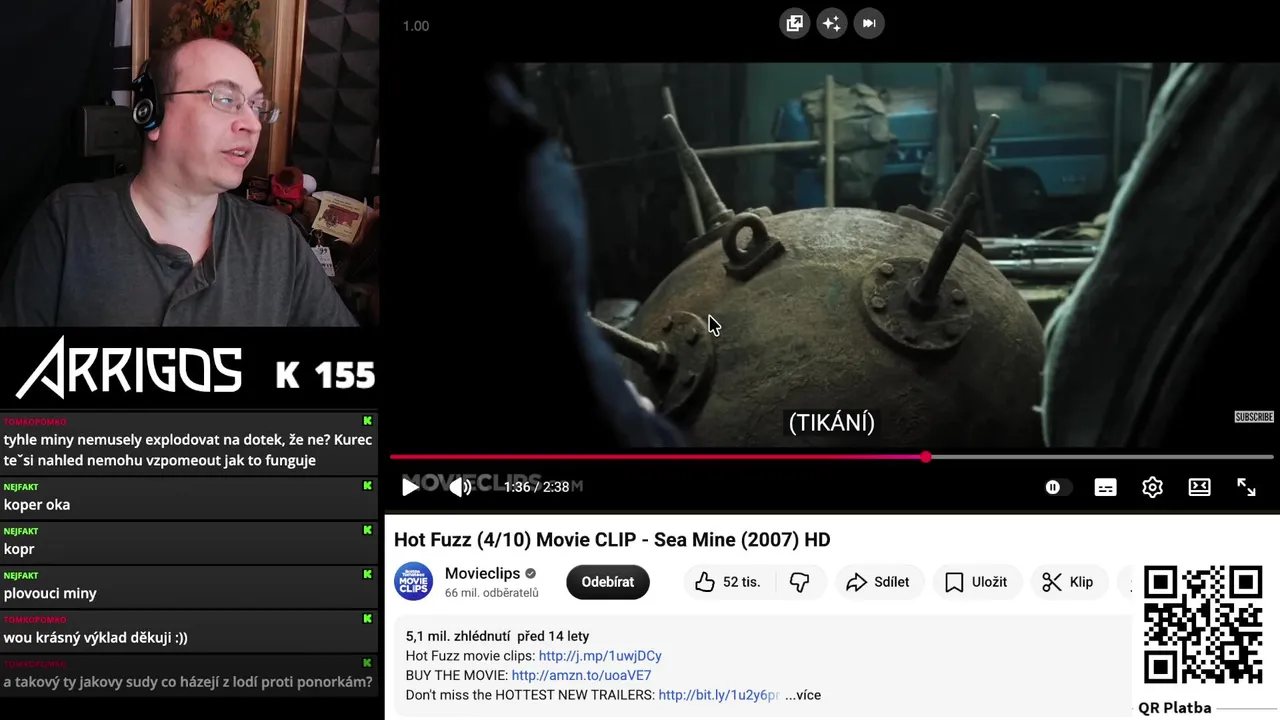Open the bit.ly HOTTEST NEW TRAILERS link
Image resolution: width=1280 pixels, height=720 pixels.
[x=718, y=695]
